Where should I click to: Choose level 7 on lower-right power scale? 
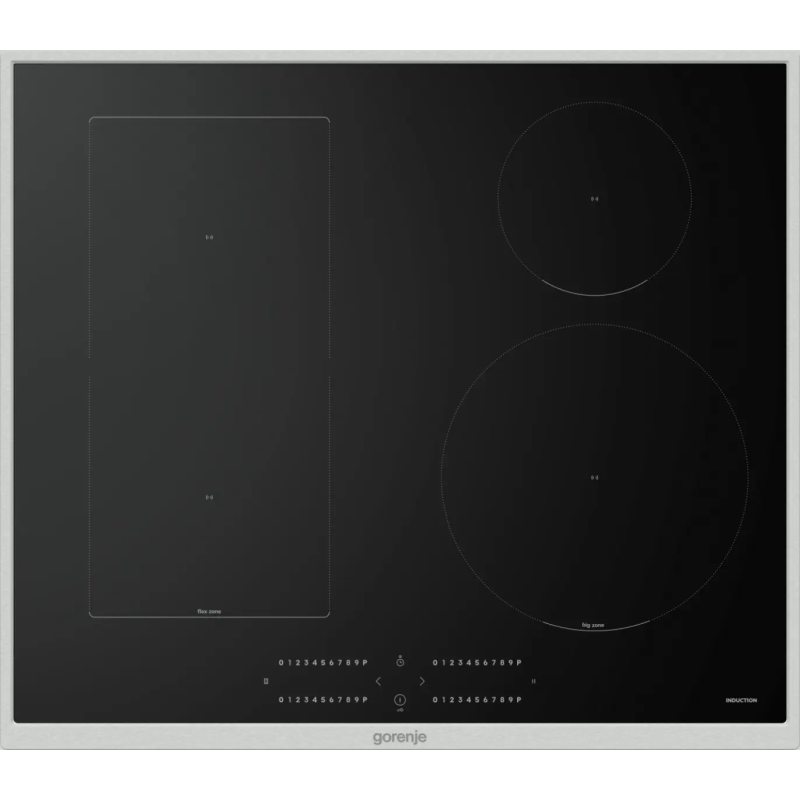click(x=494, y=699)
